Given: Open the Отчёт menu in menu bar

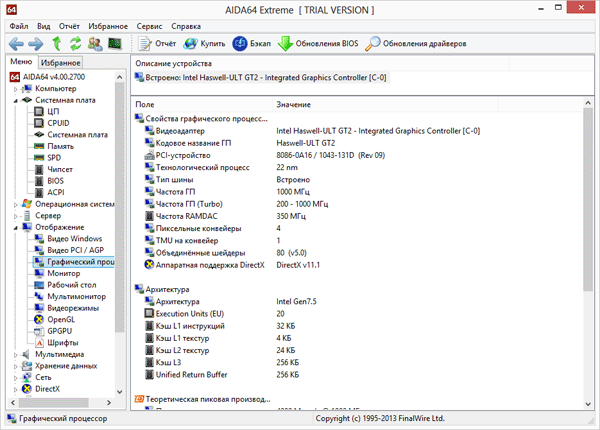Looking at the screenshot, I should pos(69,26).
